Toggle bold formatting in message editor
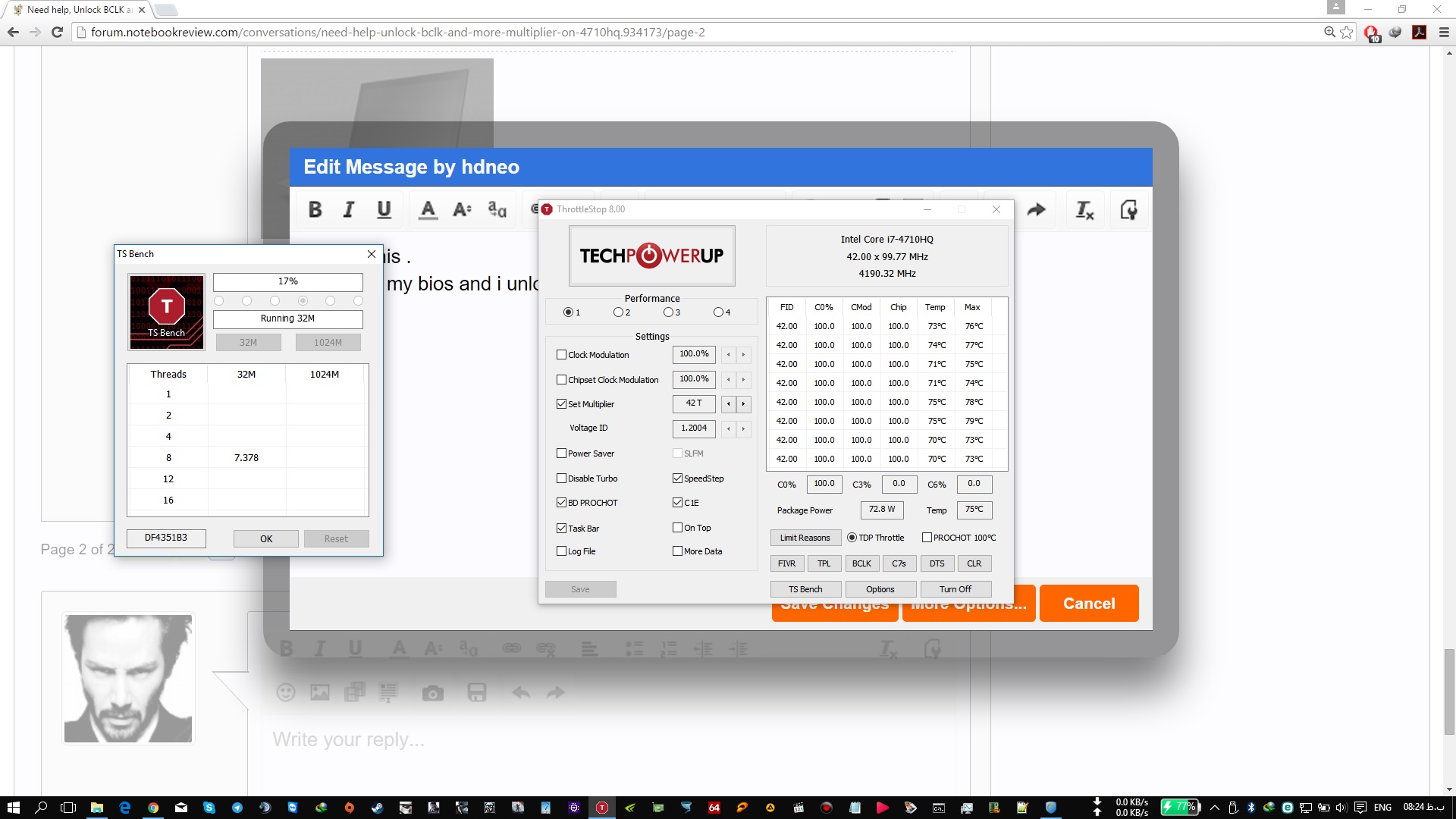Image resolution: width=1456 pixels, height=819 pixels. tap(315, 210)
